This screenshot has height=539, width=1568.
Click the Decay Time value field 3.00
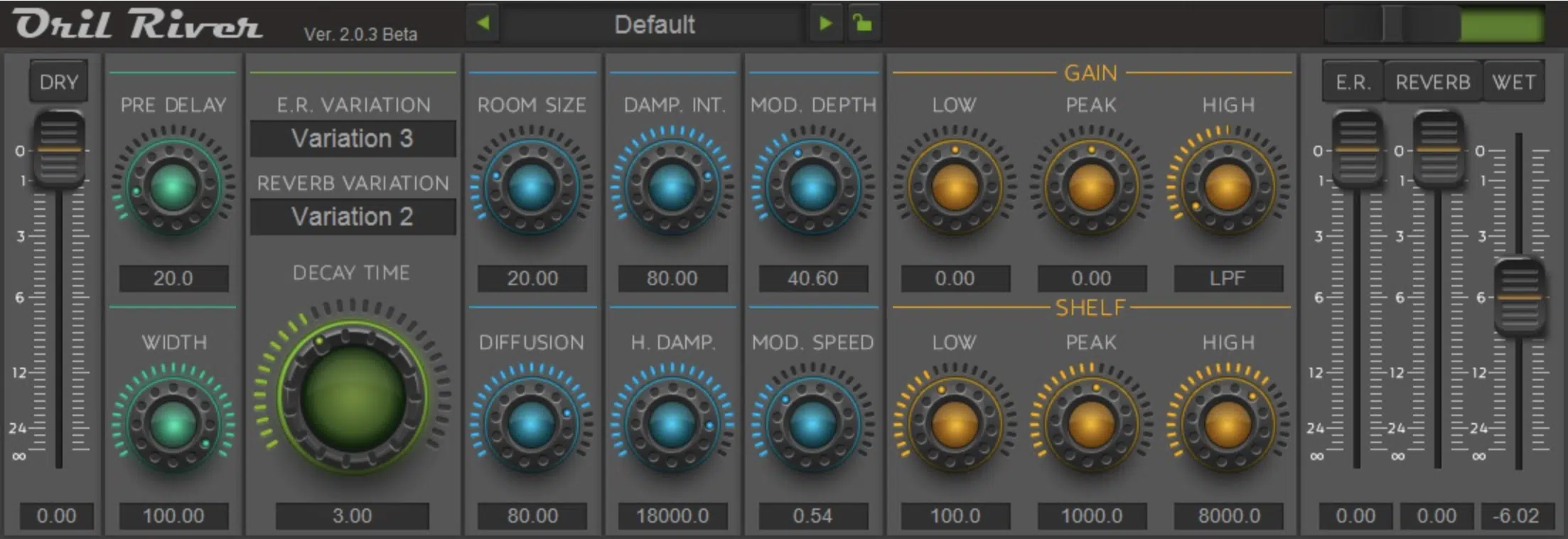point(353,516)
